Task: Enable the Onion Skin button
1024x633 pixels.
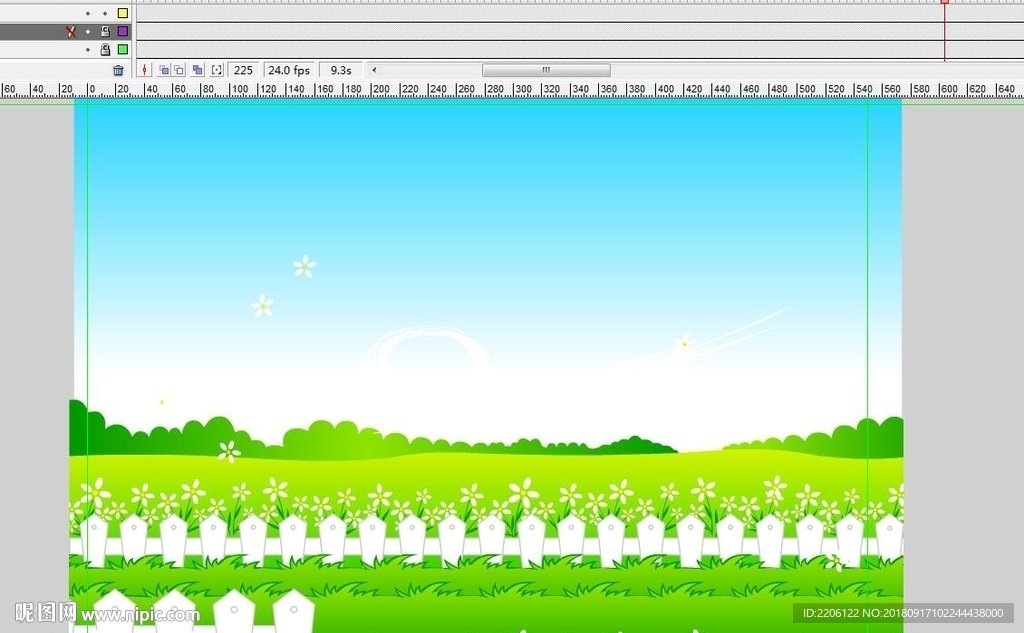Action: point(164,70)
